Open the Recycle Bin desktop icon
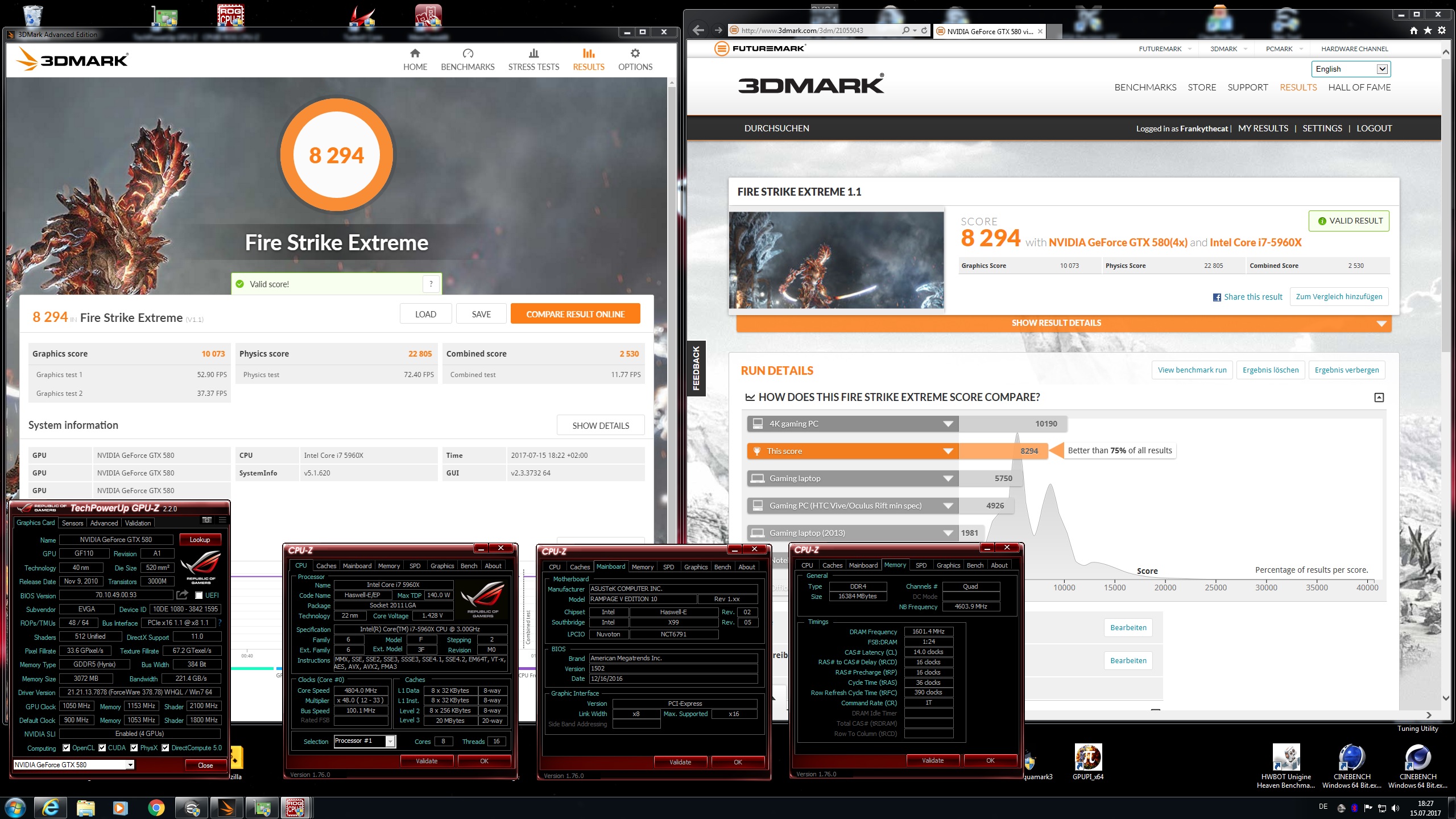 point(32,15)
